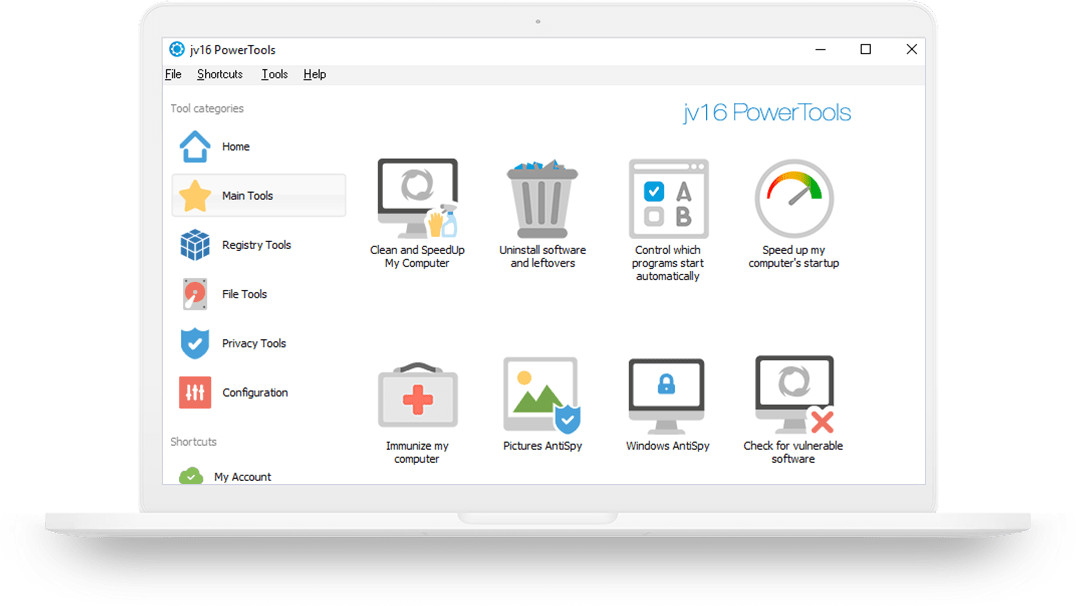Open Clean and SpeedUp My Computer tool icon

(417, 198)
